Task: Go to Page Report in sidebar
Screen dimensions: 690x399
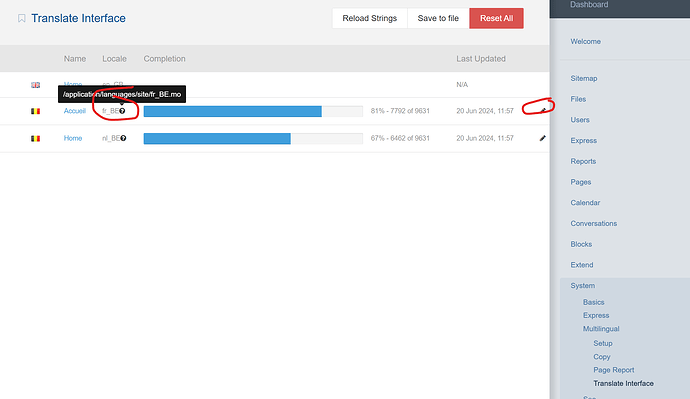Action: tap(614, 370)
